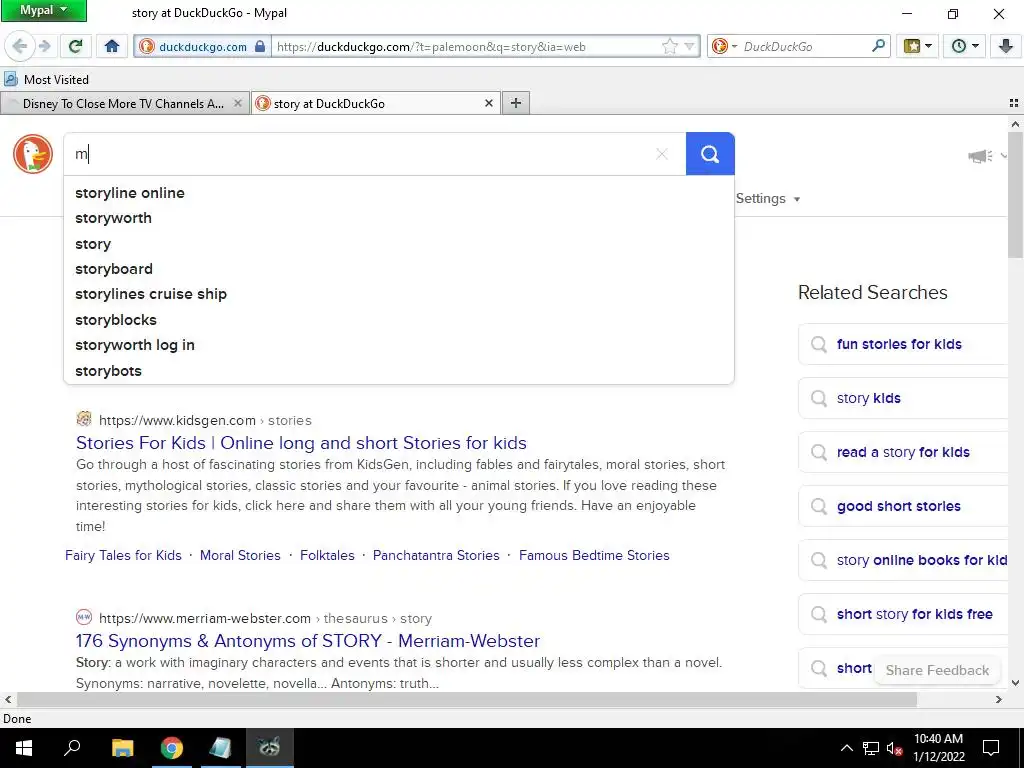Choose the 'storyboard' suggestion

[398, 269]
